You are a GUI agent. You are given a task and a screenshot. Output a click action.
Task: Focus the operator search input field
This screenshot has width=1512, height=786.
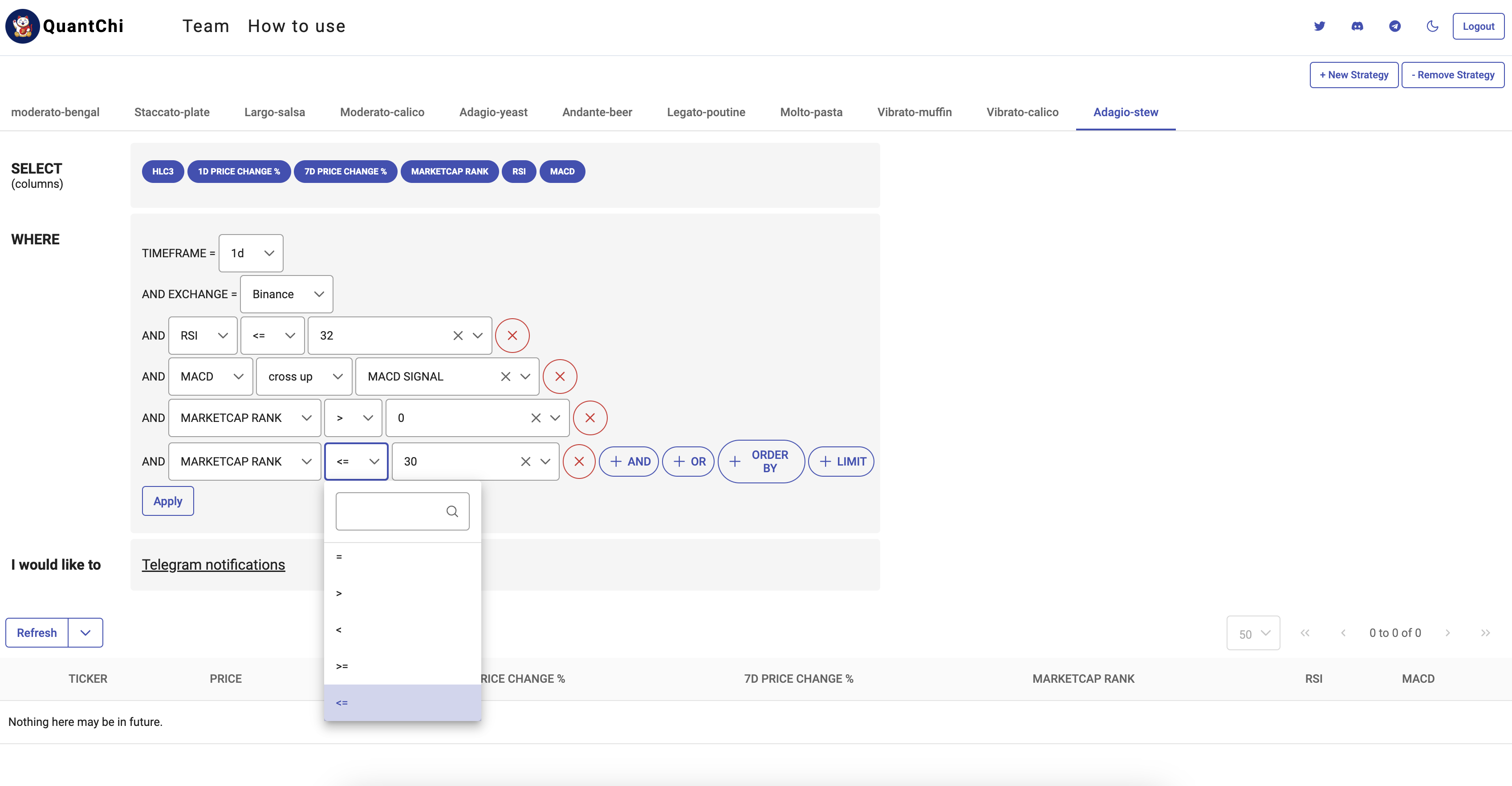click(402, 511)
